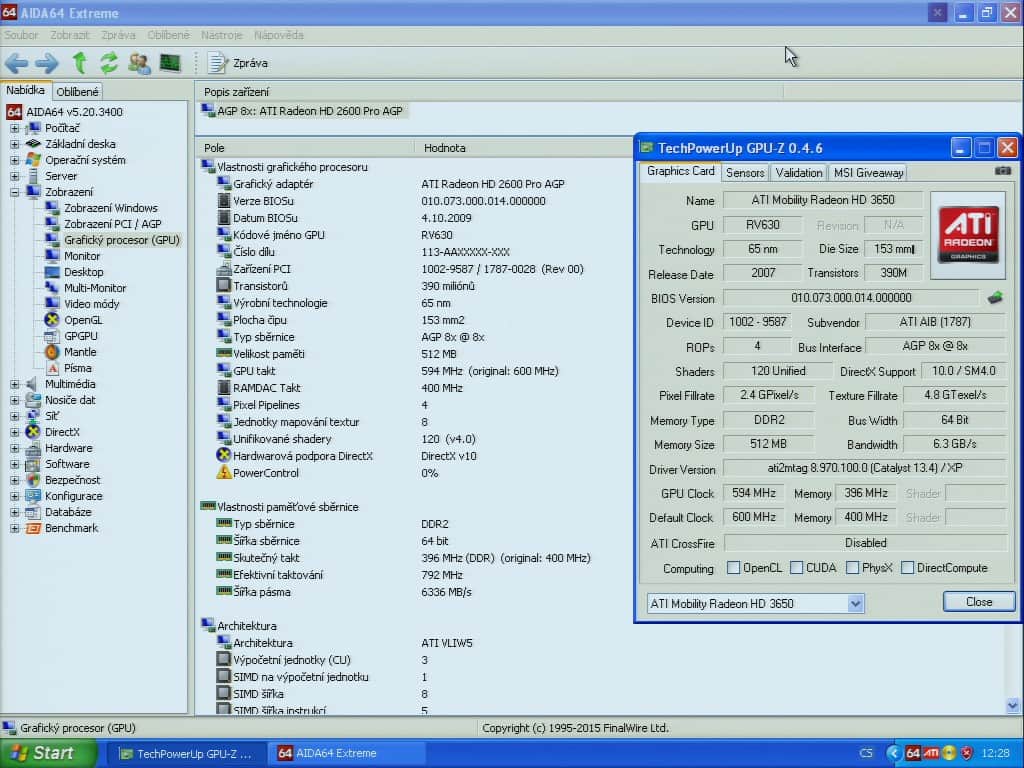
Task: Select the Písma fonts tree item
Action: coord(77,368)
